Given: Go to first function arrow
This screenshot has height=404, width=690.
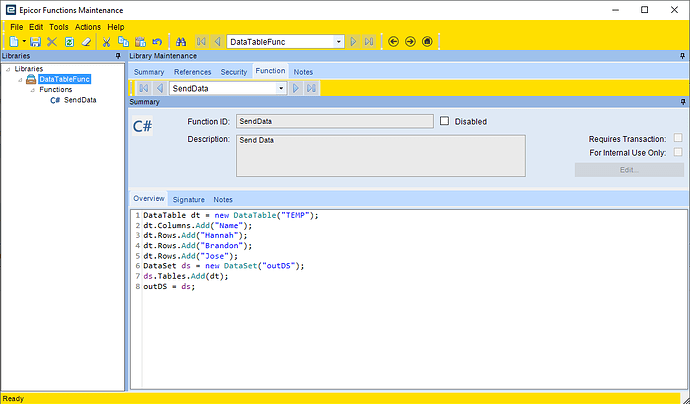Looking at the screenshot, I should point(143,88).
